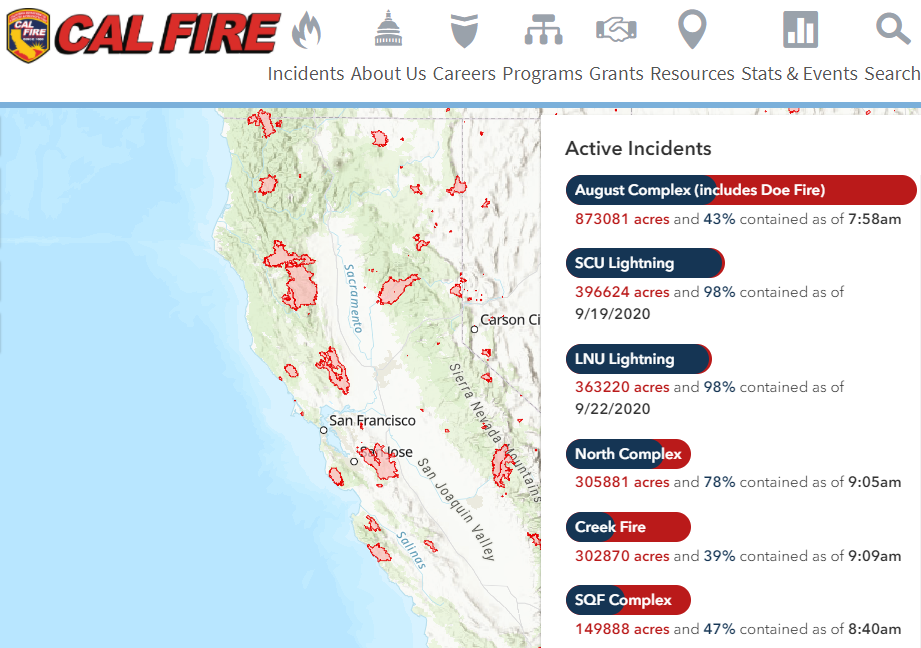Click the handshake Grants icon
The image size is (921, 648).
(x=616, y=30)
